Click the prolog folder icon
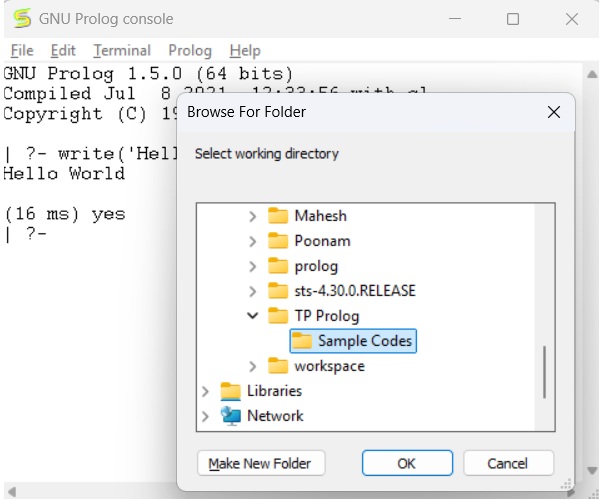The image size is (600, 500). click(x=278, y=266)
